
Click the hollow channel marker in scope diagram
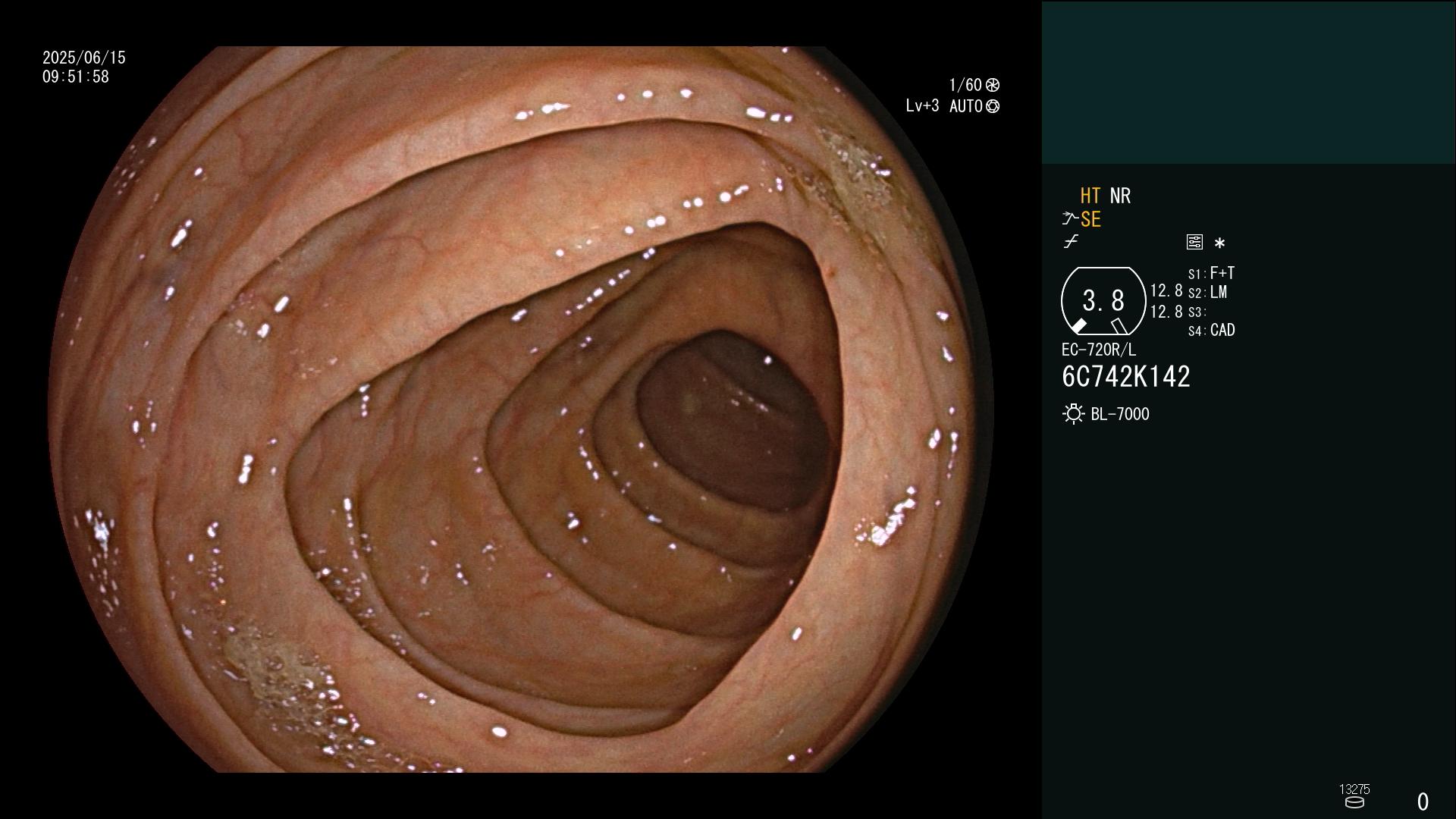click(1119, 326)
